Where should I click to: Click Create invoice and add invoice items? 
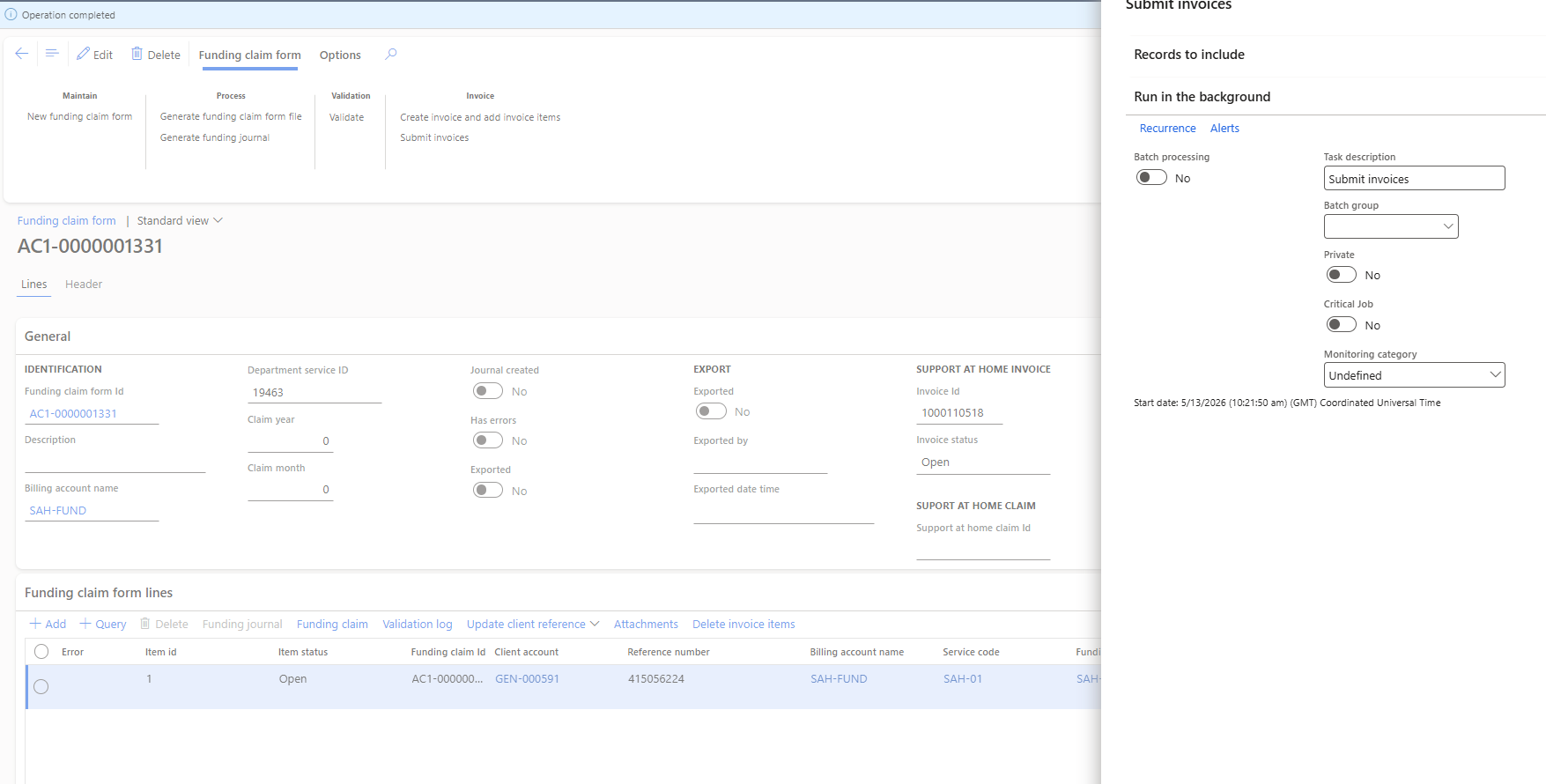point(480,117)
